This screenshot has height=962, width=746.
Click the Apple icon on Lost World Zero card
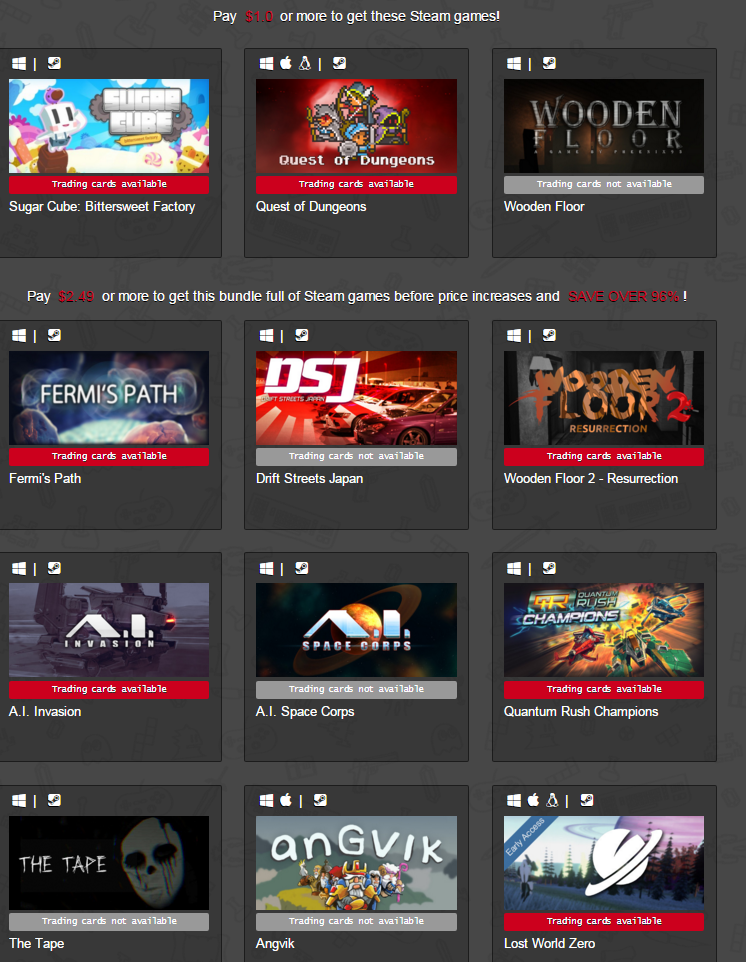tap(534, 800)
